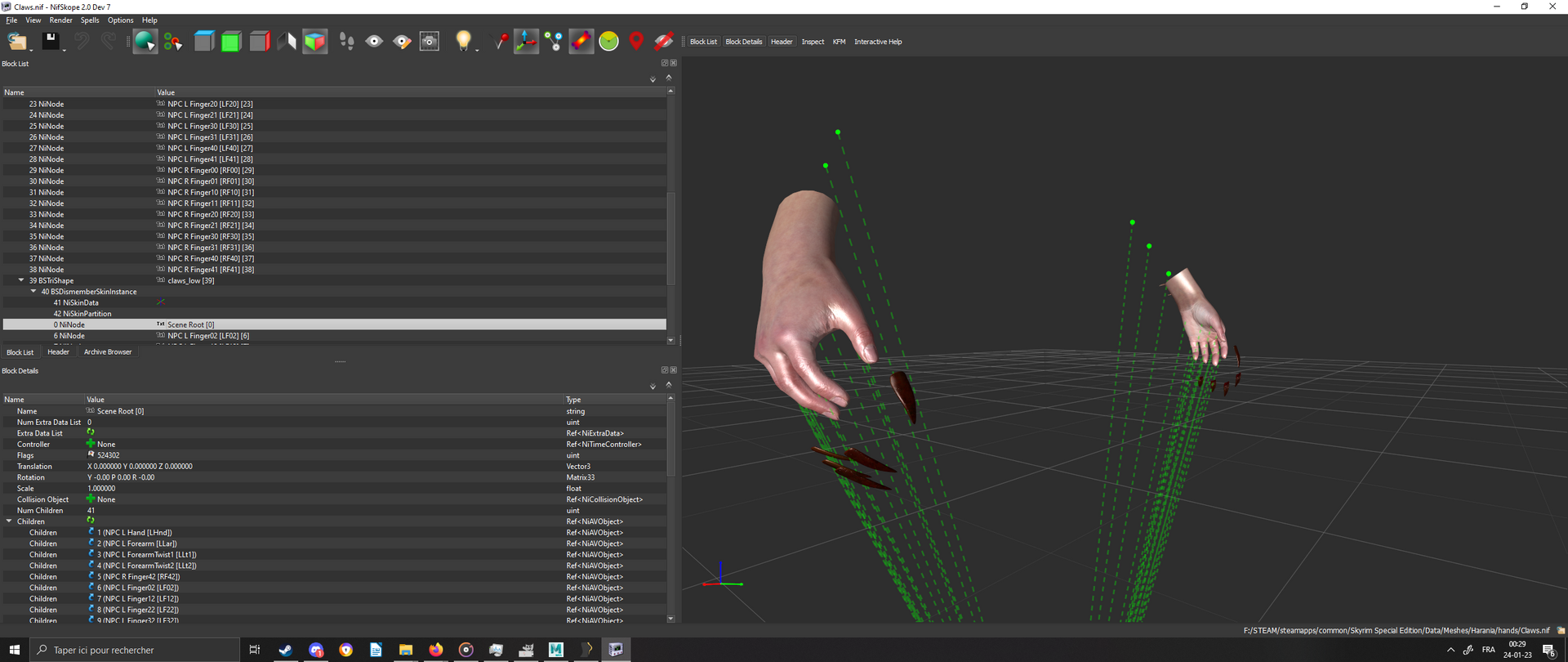Open the notification center icon
The width and height of the screenshot is (1568, 662).
[x=1548, y=650]
